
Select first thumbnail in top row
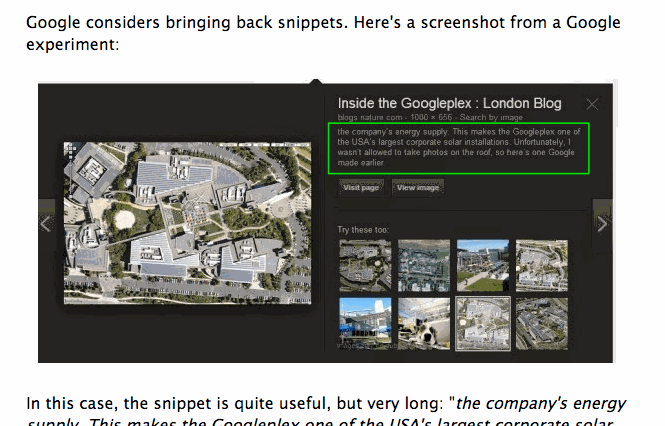pos(365,266)
